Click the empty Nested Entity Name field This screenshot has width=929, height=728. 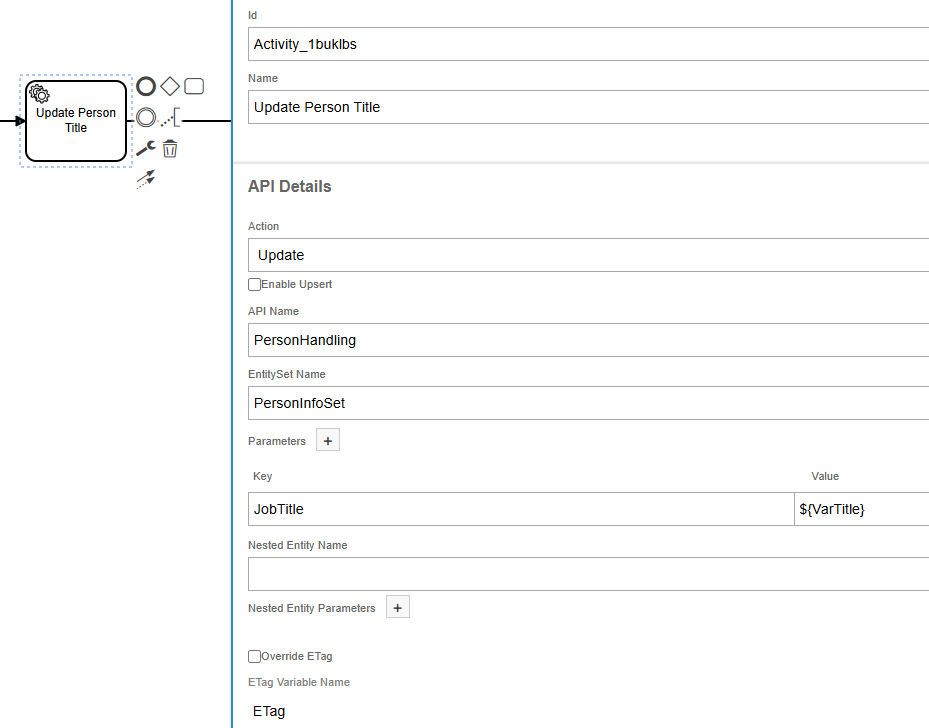point(588,574)
